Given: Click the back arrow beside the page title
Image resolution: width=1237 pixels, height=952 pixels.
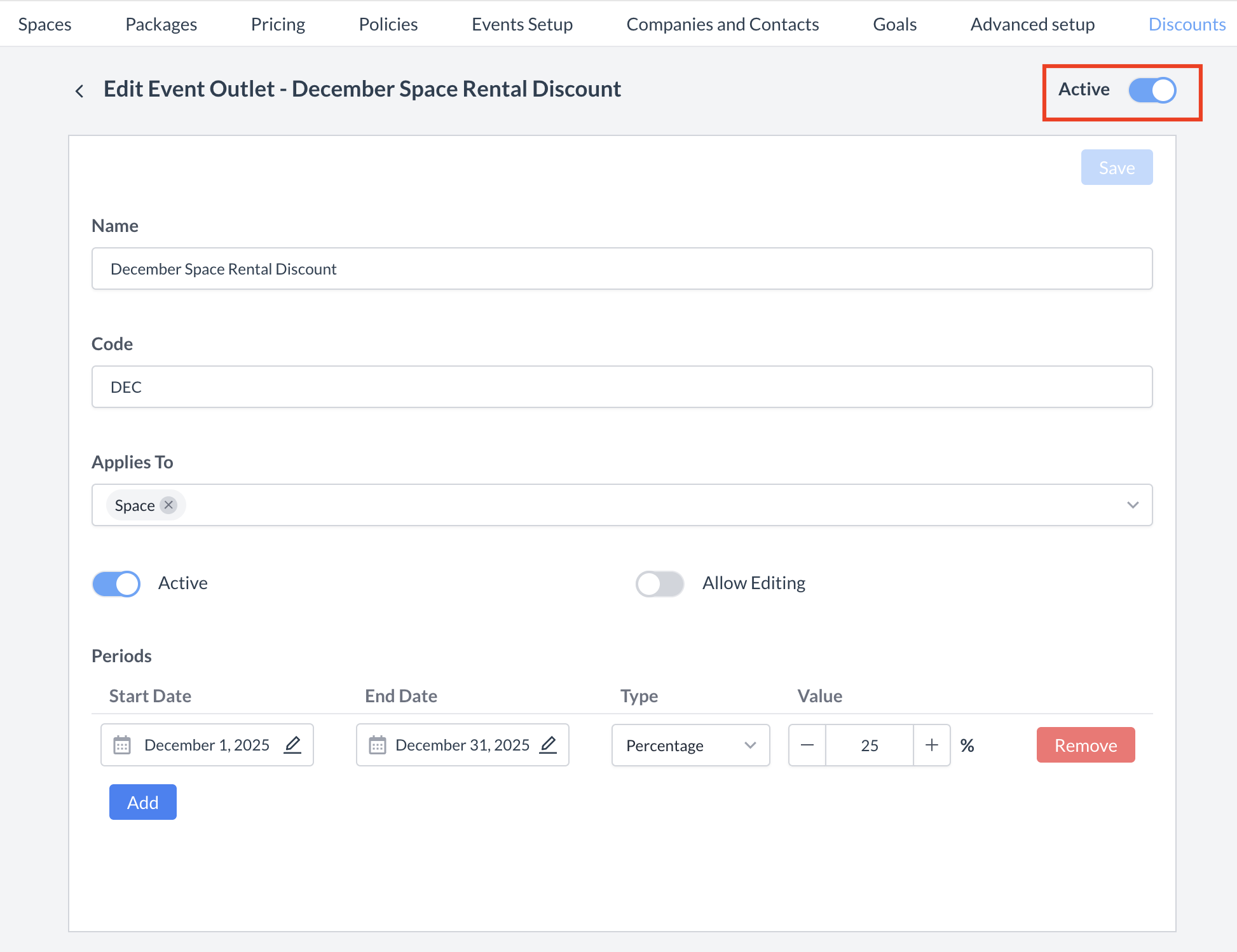Looking at the screenshot, I should click(79, 91).
